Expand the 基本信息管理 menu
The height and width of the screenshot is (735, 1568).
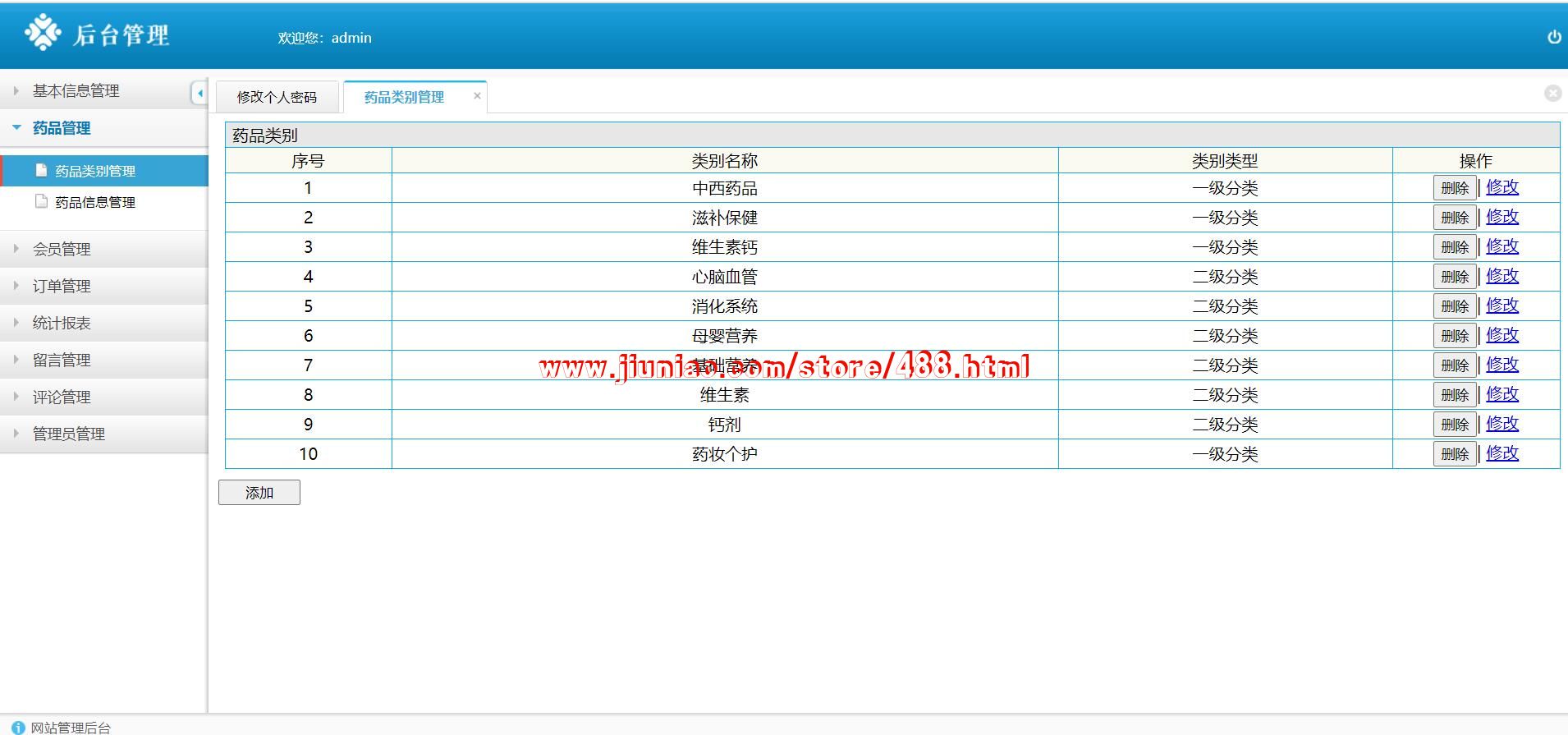click(104, 90)
